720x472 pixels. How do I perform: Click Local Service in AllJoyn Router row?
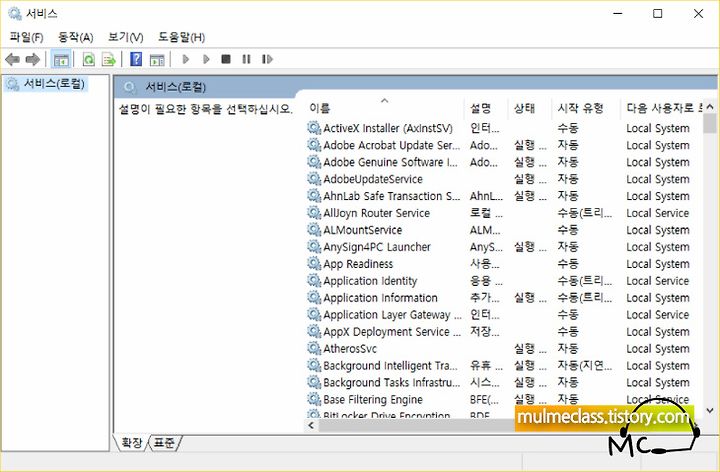click(658, 213)
